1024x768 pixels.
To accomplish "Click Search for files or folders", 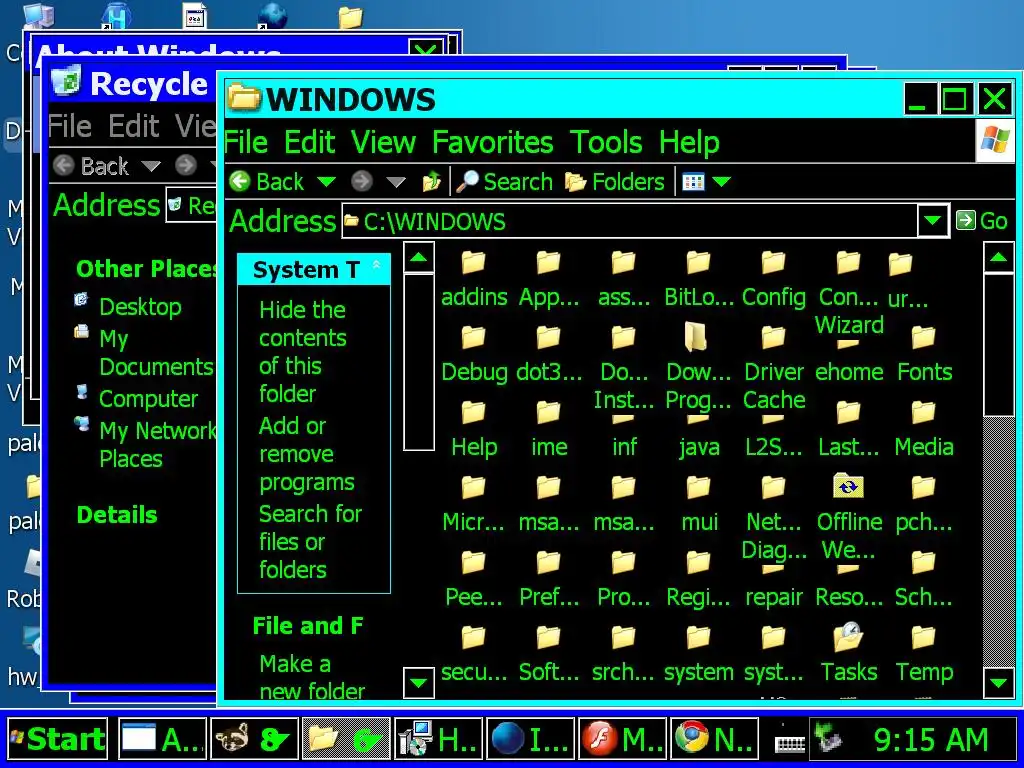I will click(x=310, y=541).
